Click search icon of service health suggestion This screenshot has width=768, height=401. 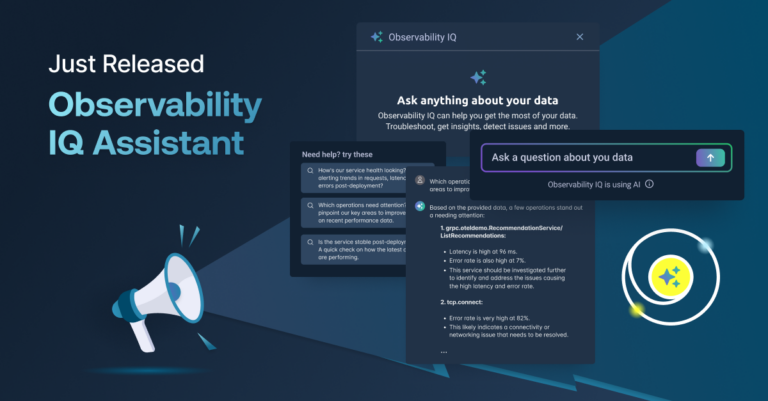click(311, 171)
